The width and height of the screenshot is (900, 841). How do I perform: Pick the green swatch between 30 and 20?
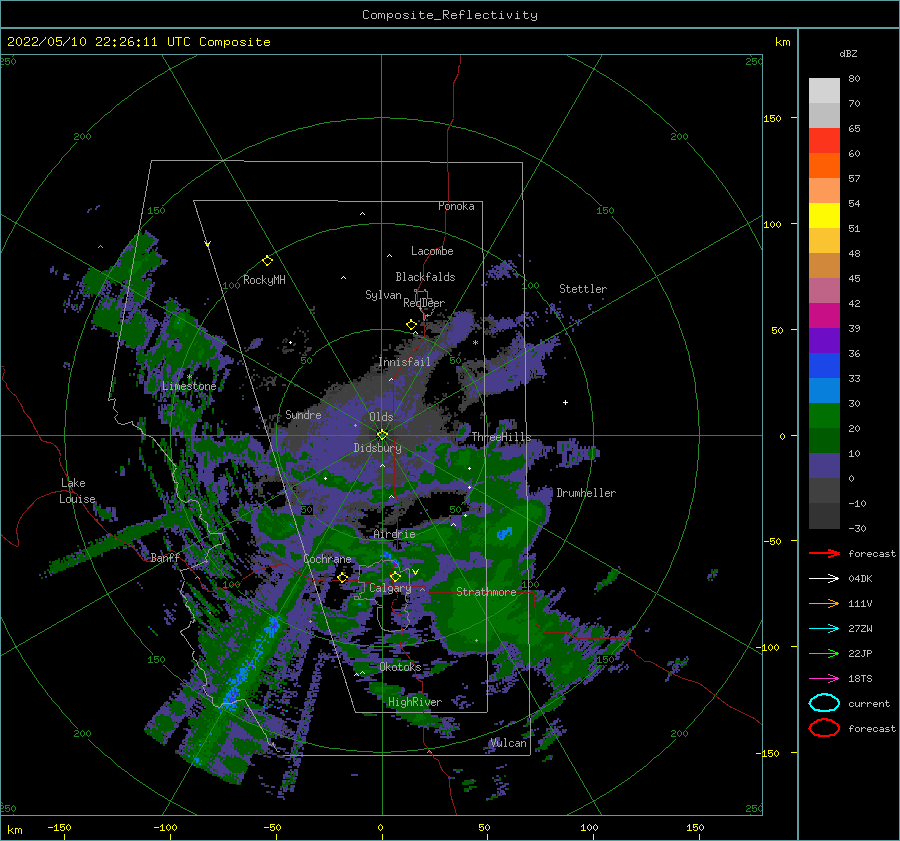tap(824, 416)
